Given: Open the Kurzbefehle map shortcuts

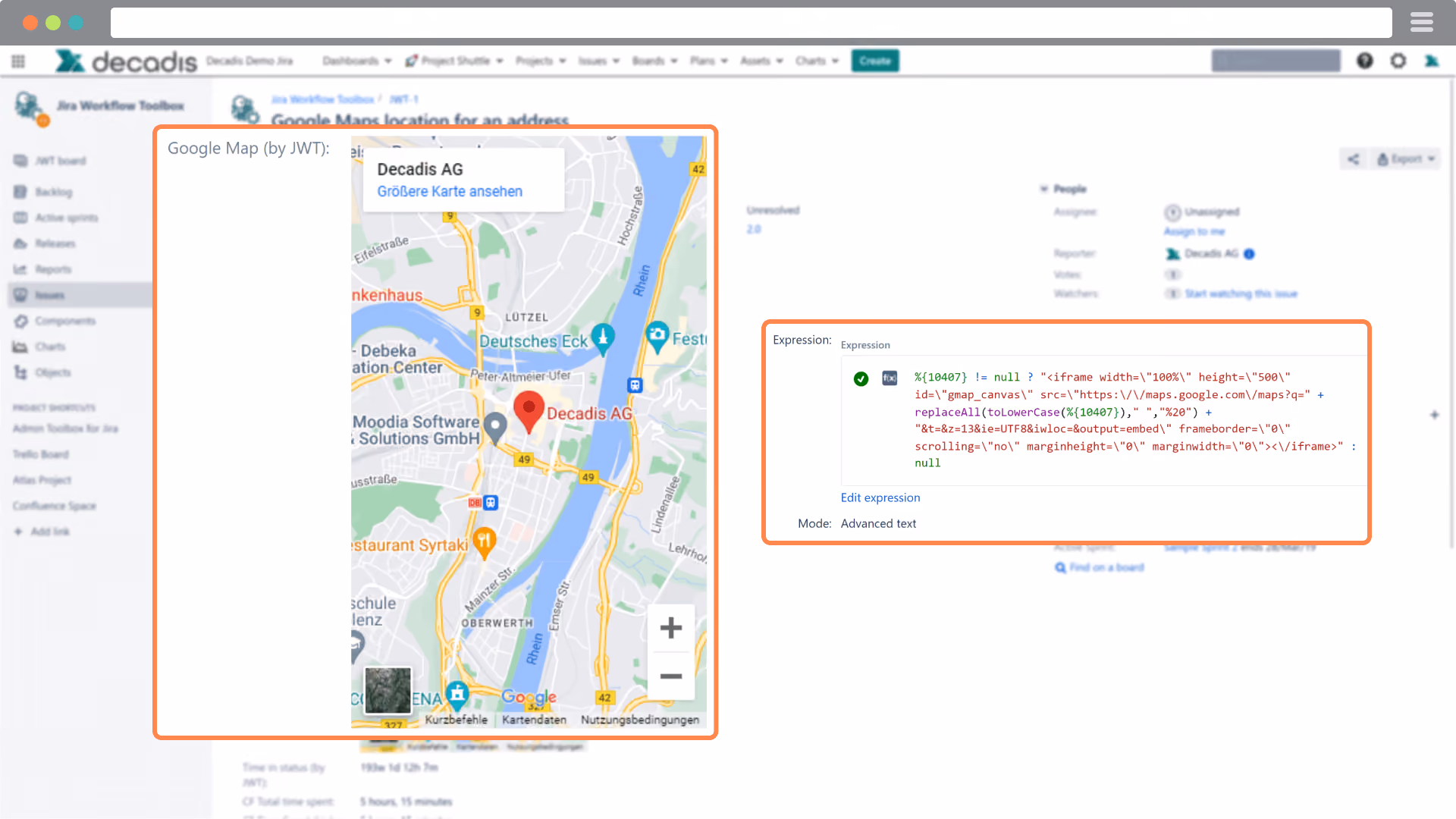Looking at the screenshot, I should (x=456, y=720).
